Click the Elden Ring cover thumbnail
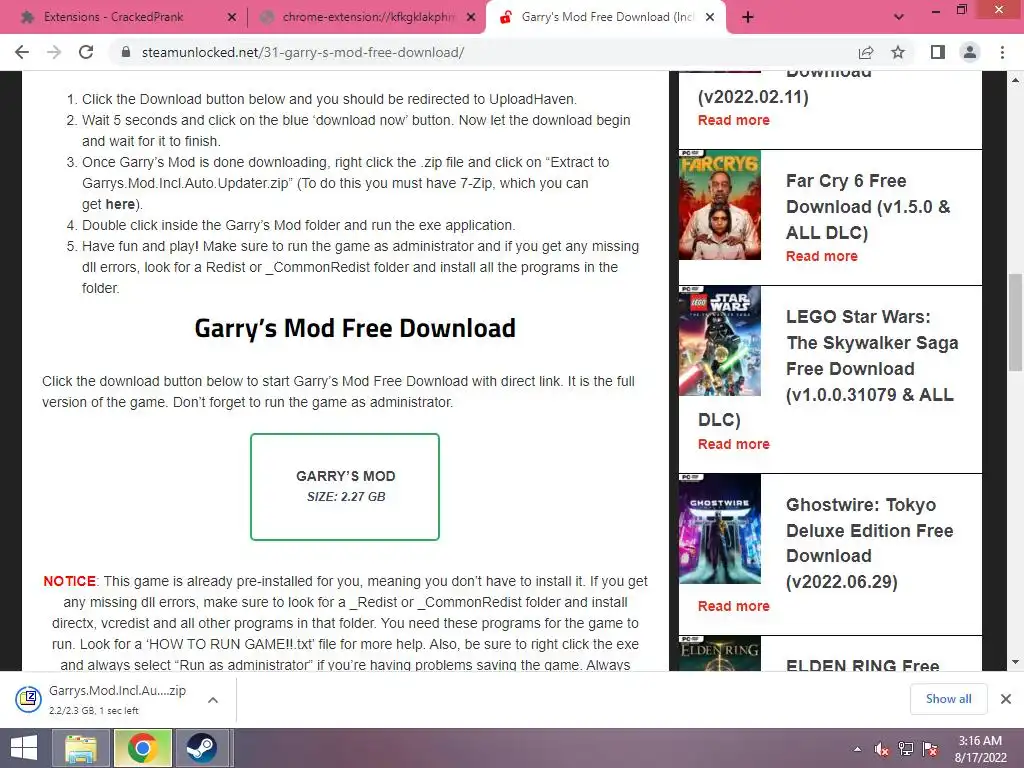1024x768 pixels. [x=720, y=653]
